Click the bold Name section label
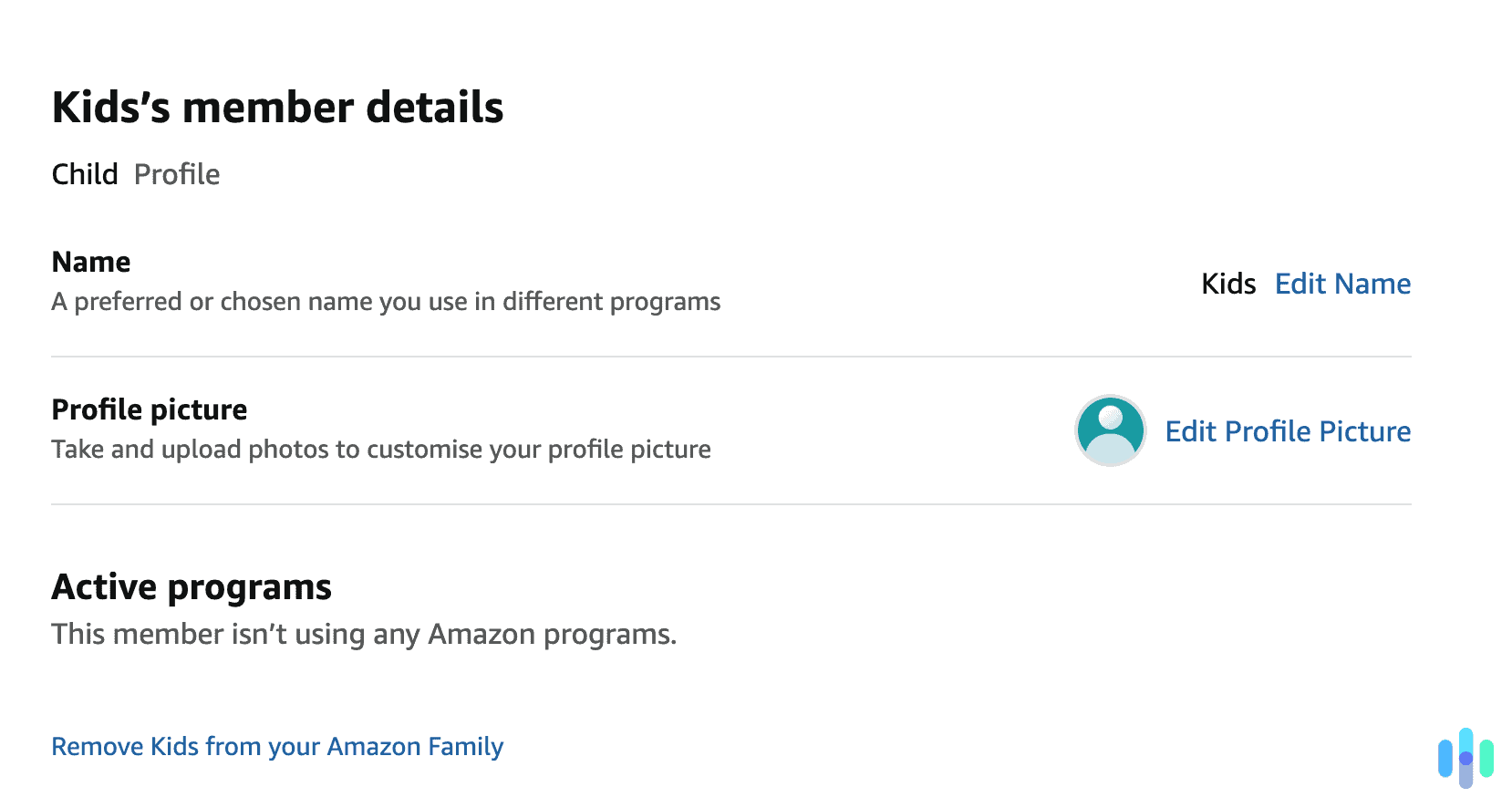 tap(91, 263)
